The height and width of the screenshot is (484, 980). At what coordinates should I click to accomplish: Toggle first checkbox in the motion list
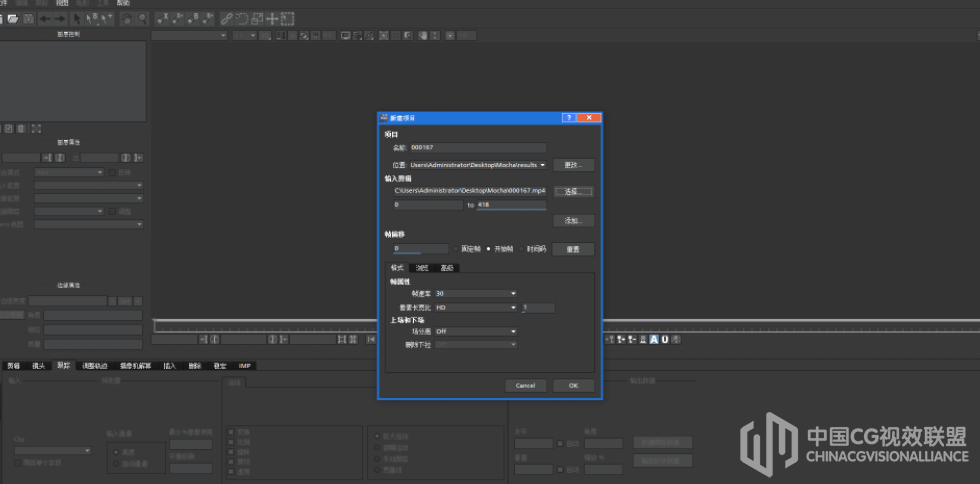click(x=231, y=431)
